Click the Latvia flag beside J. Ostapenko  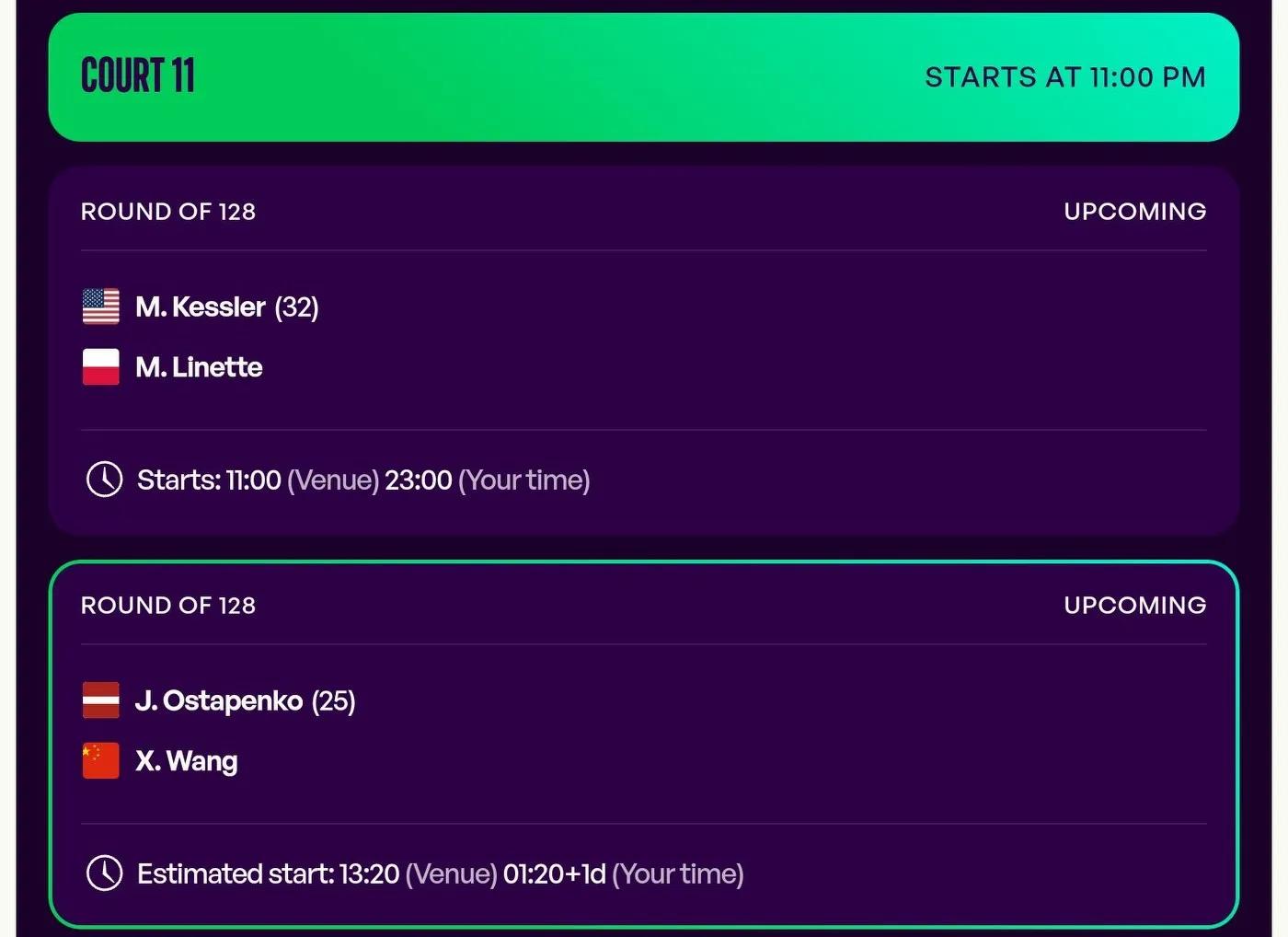coord(101,700)
